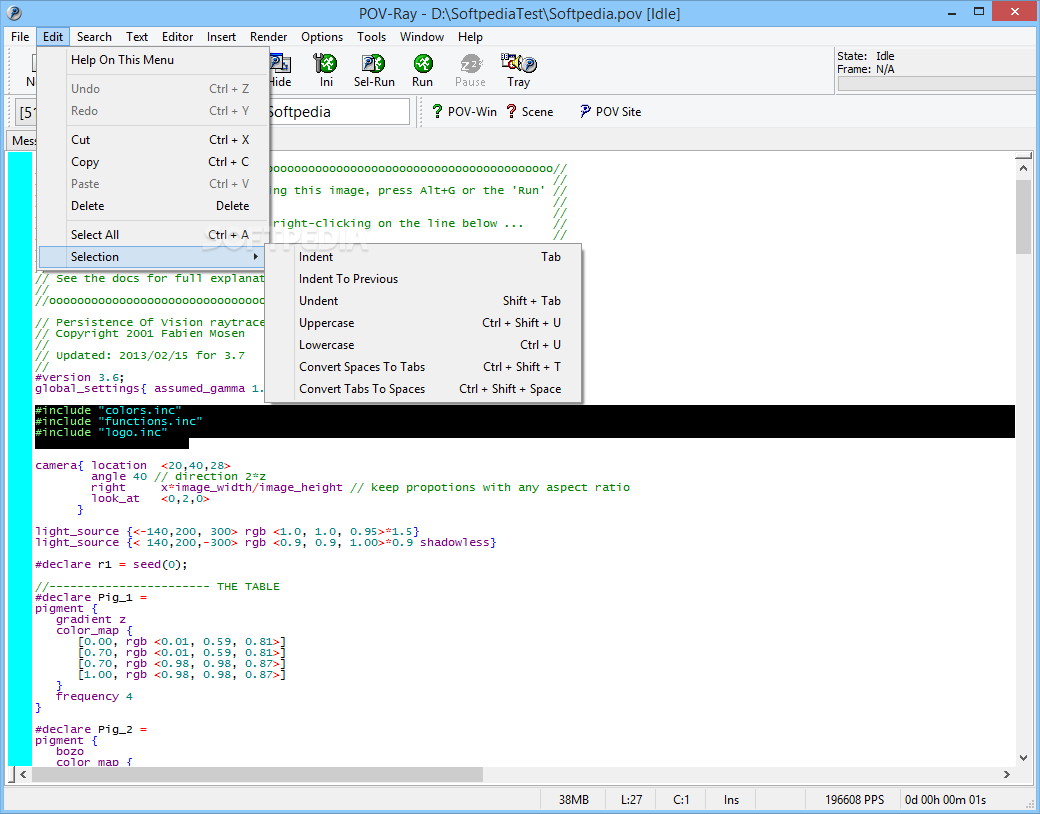
Task: Choose Indent in Selection submenu
Action: [x=423, y=257]
